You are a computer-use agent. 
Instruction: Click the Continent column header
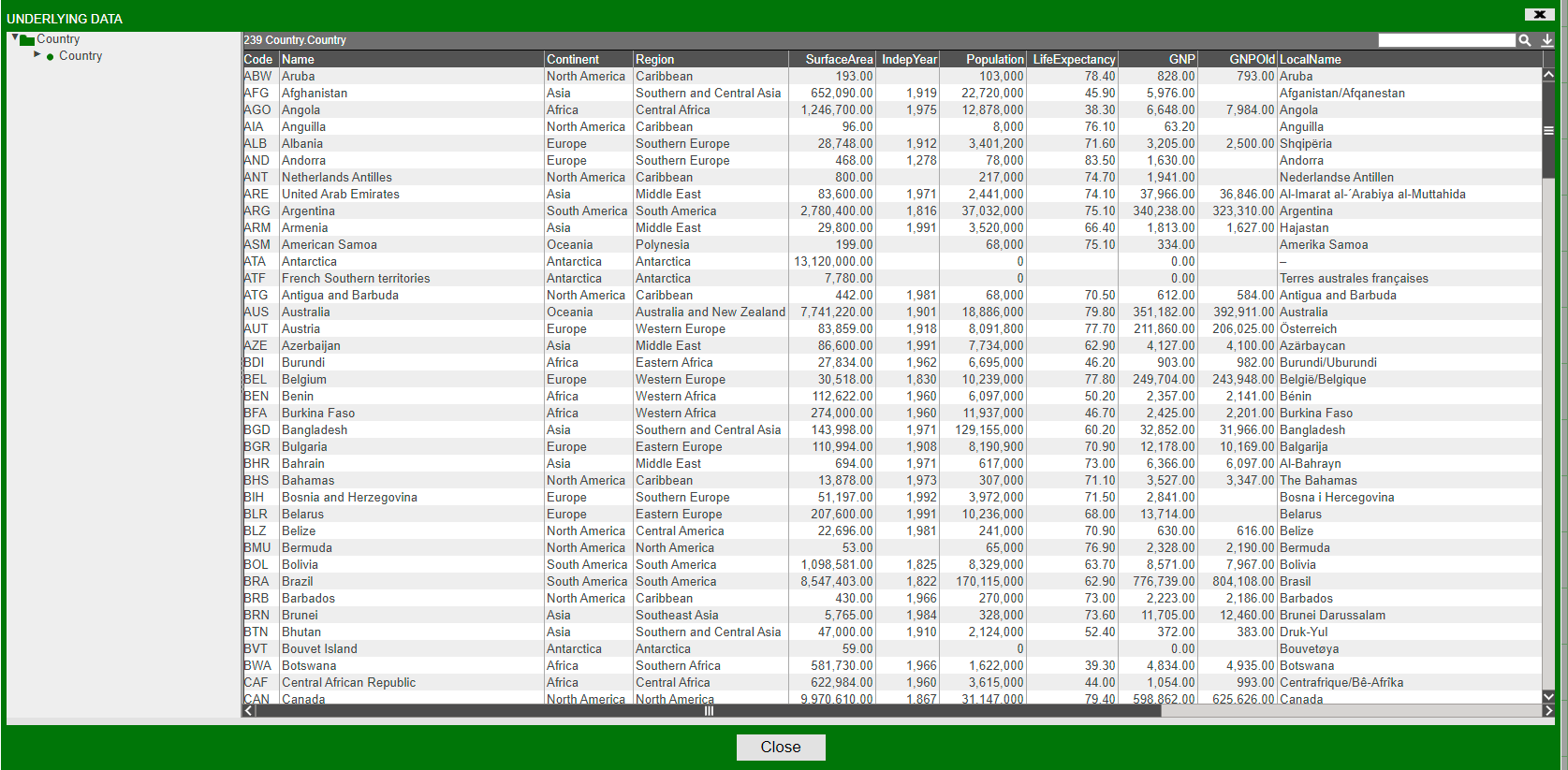pyautogui.click(x=573, y=59)
